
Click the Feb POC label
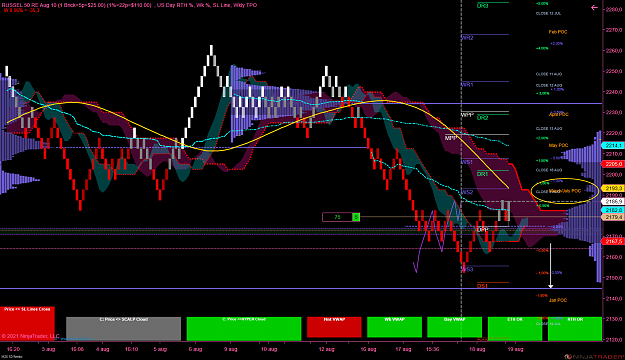tap(558, 32)
